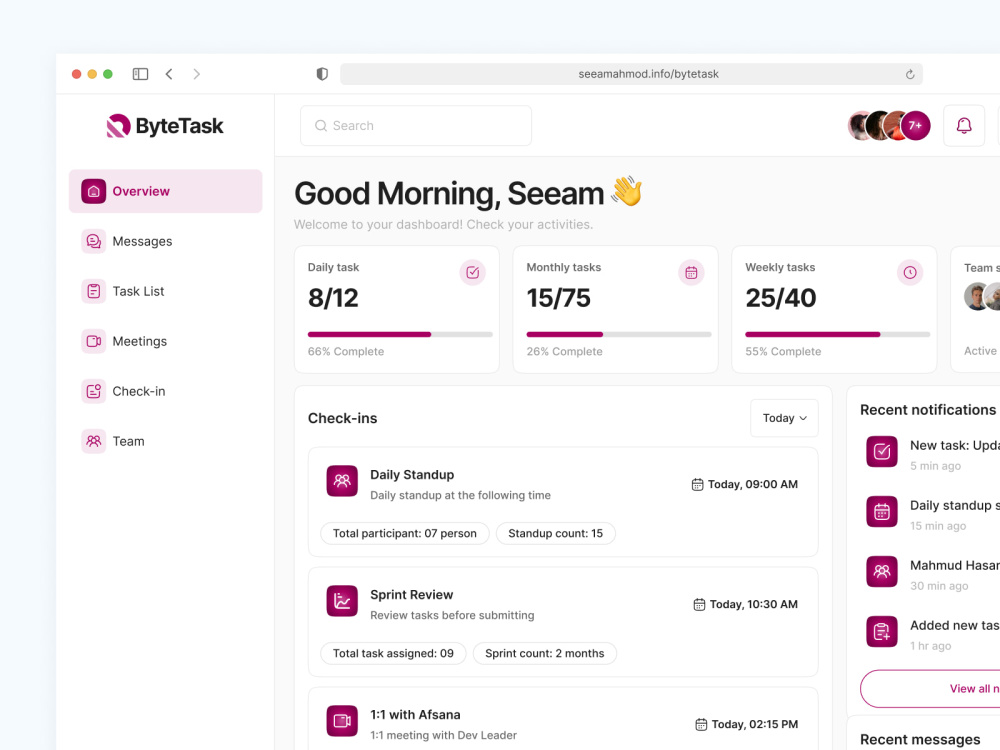Screen dimensions: 1000x750
Task: Click the seeamahmod.info/bytetask address bar
Action: [x=631, y=74]
